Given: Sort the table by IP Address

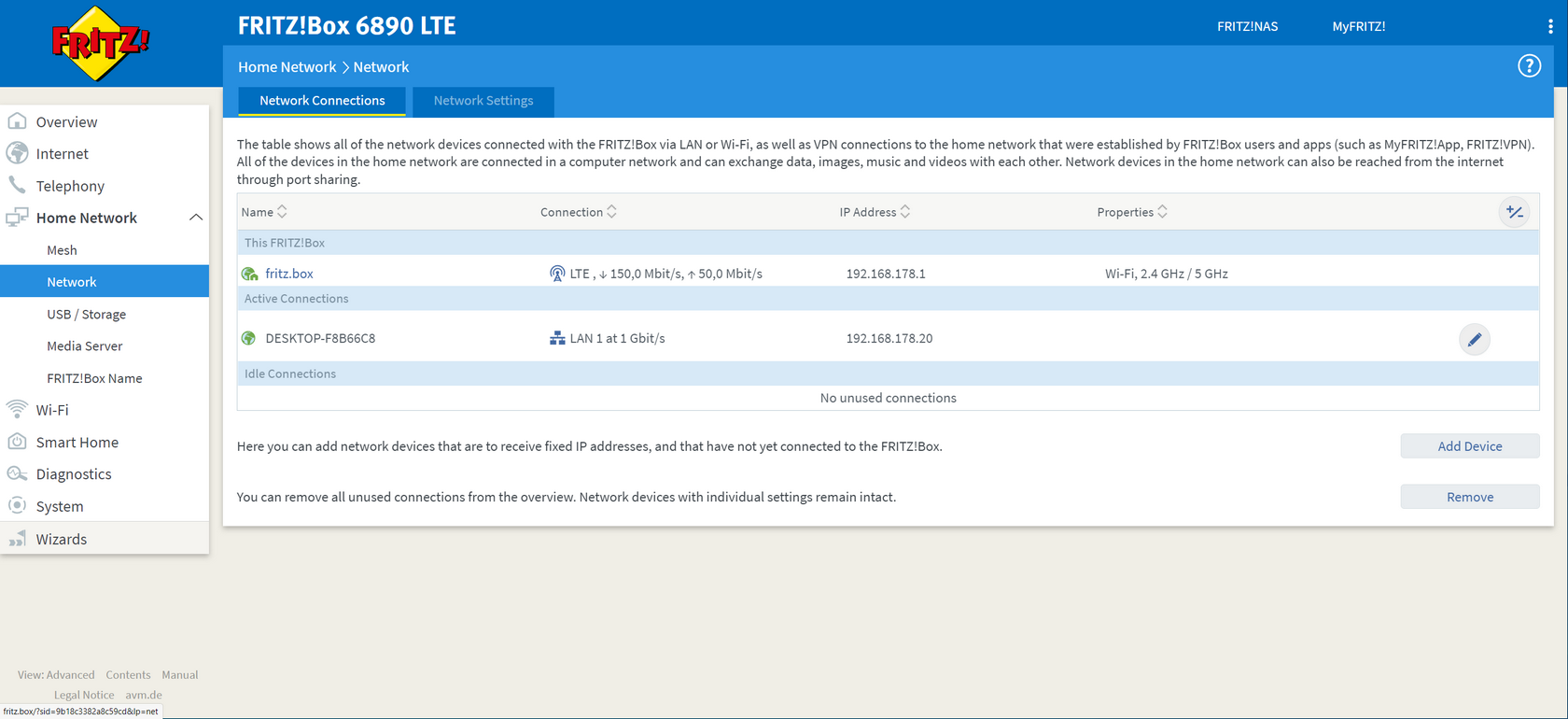Looking at the screenshot, I should click(x=875, y=212).
